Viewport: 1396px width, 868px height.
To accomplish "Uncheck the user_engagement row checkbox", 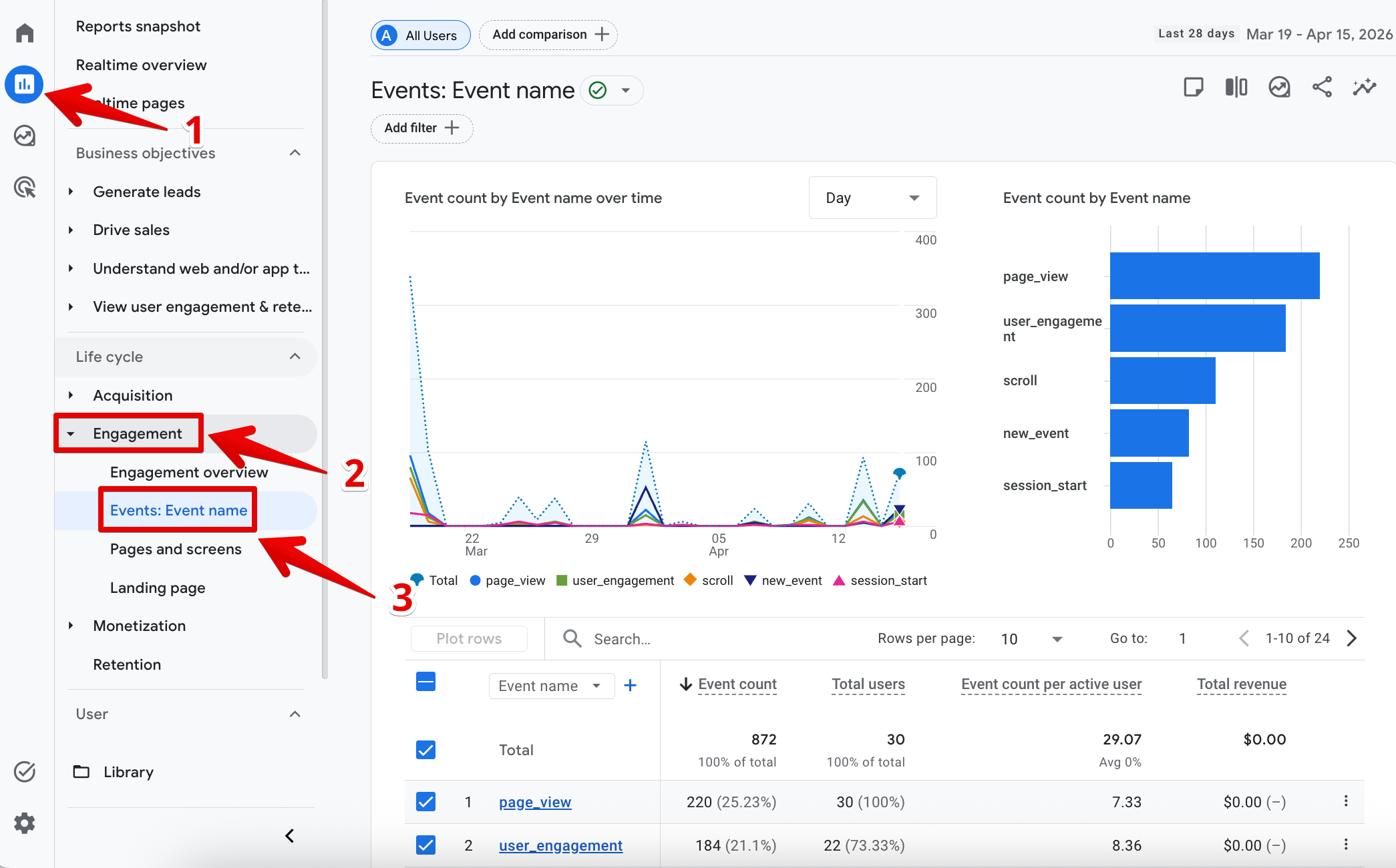I will 425,845.
